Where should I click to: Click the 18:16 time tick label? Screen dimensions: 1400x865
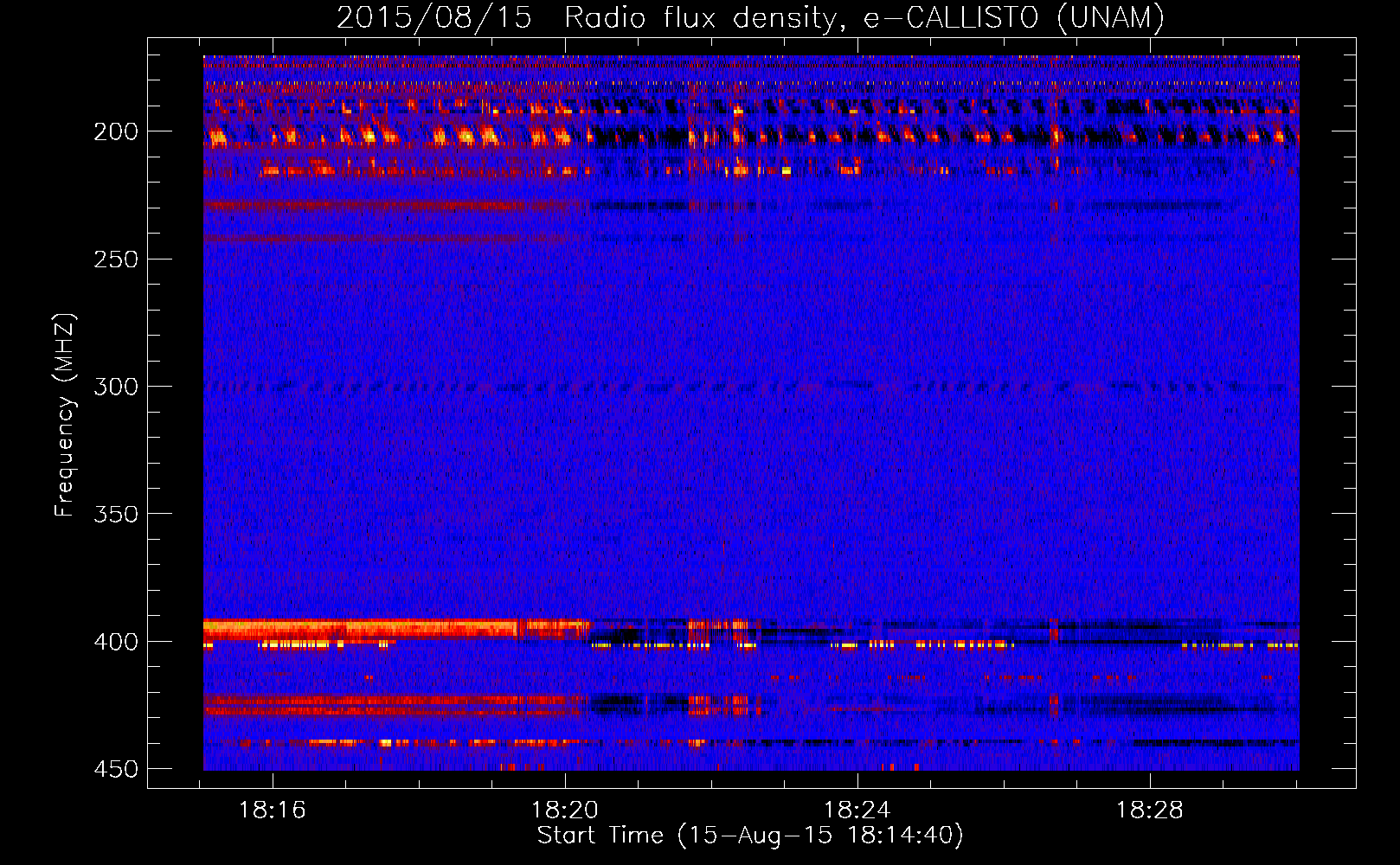(x=273, y=811)
